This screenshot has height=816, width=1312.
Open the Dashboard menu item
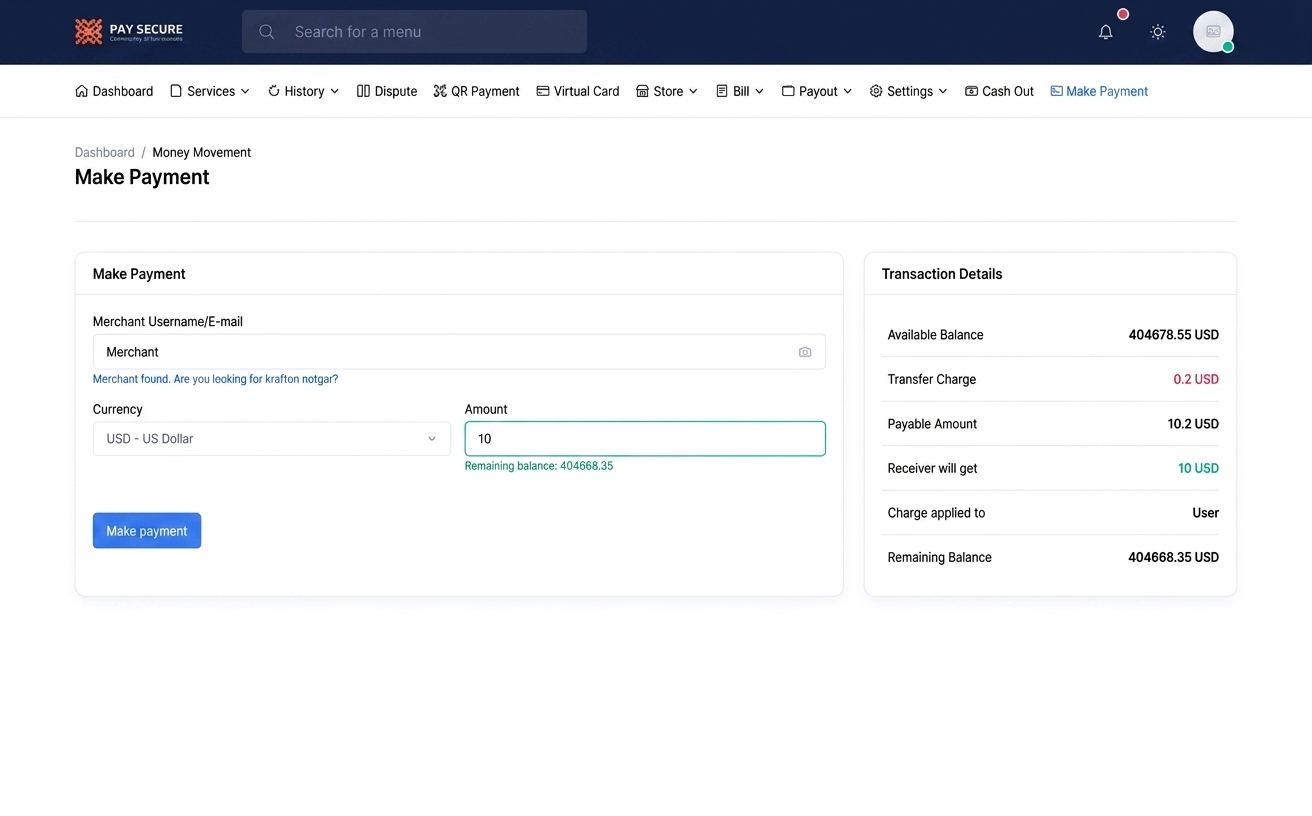(114, 91)
